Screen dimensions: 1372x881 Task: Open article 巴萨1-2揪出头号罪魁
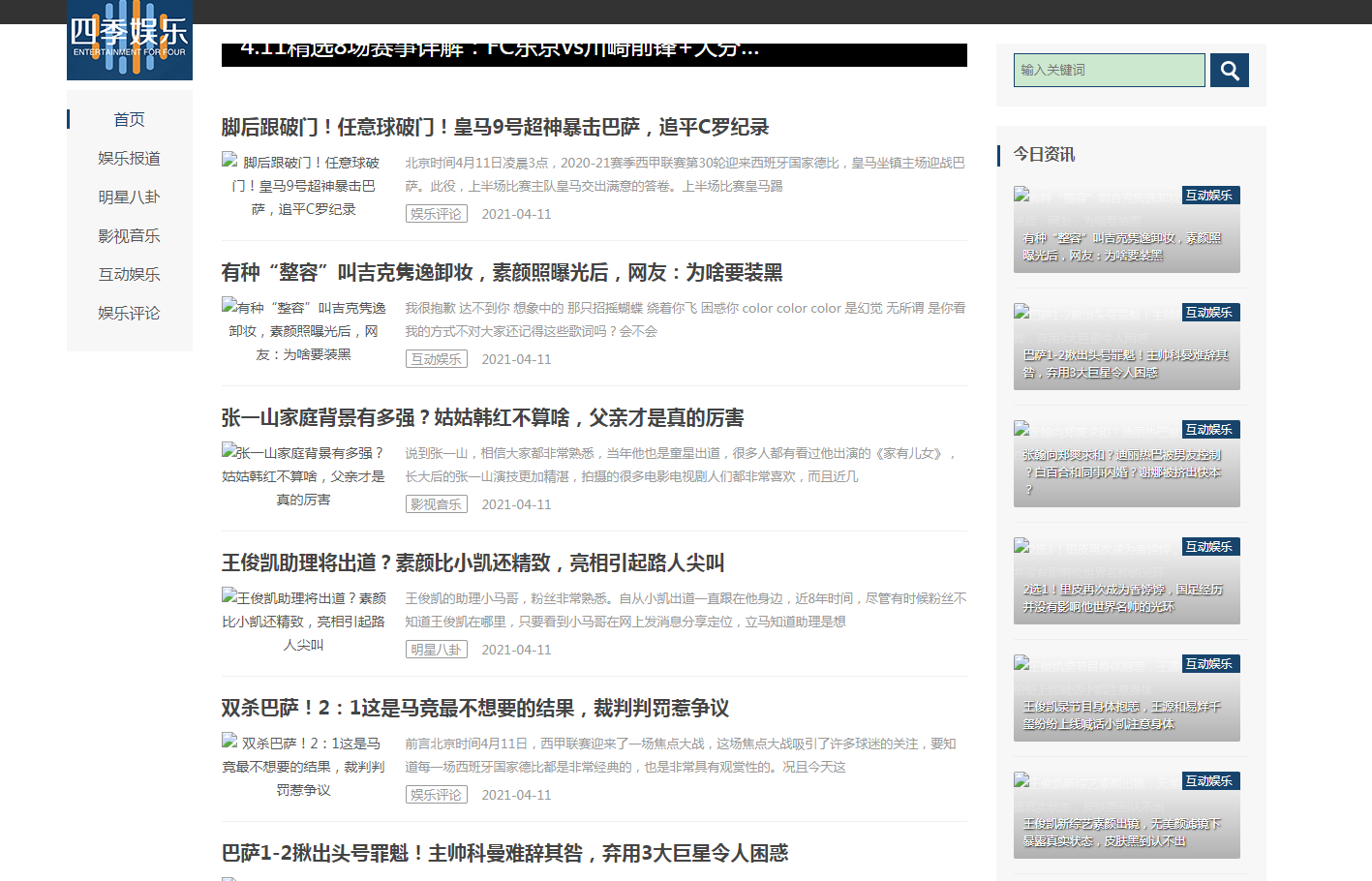[504, 853]
